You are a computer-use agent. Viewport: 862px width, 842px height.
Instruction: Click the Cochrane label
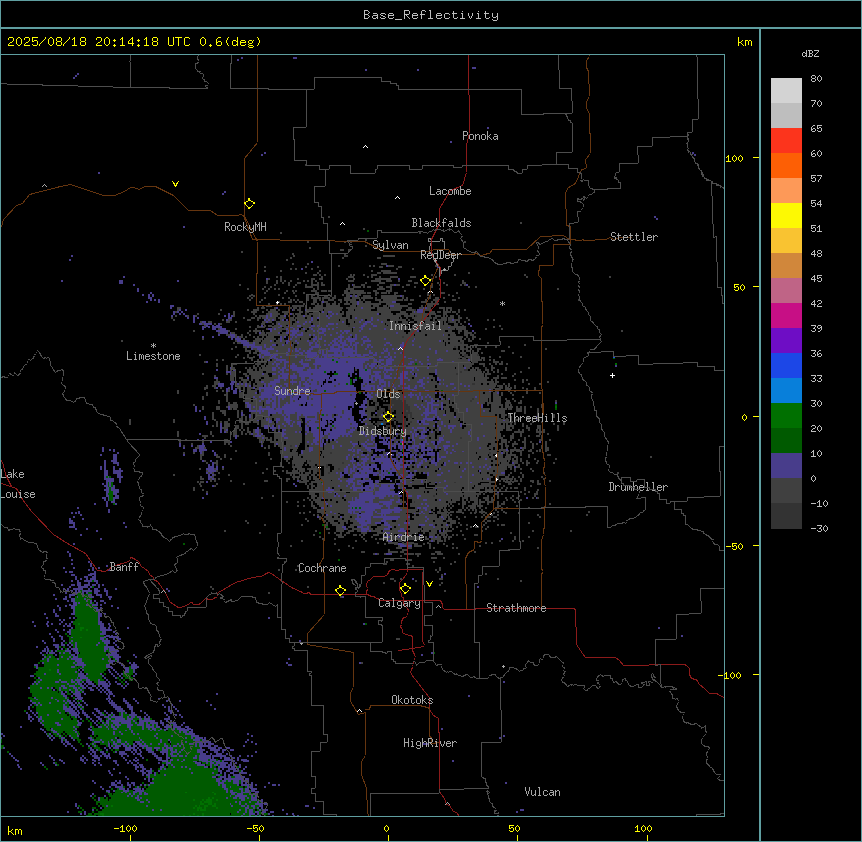tap(322, 568)
